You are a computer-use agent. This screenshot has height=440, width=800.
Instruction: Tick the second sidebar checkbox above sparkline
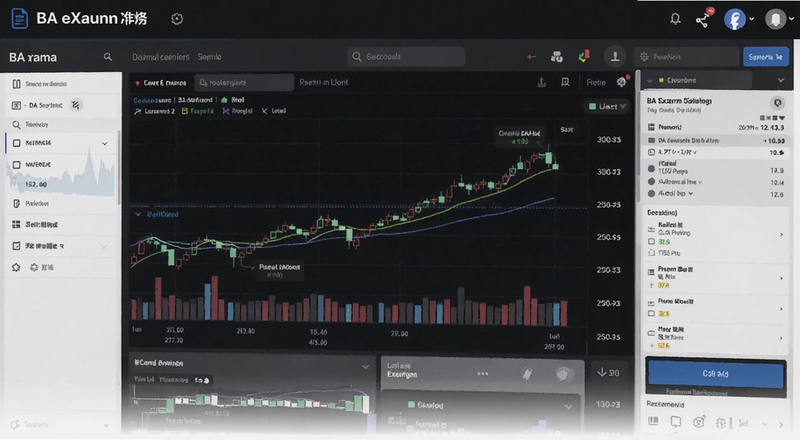(x=16, y=164)
